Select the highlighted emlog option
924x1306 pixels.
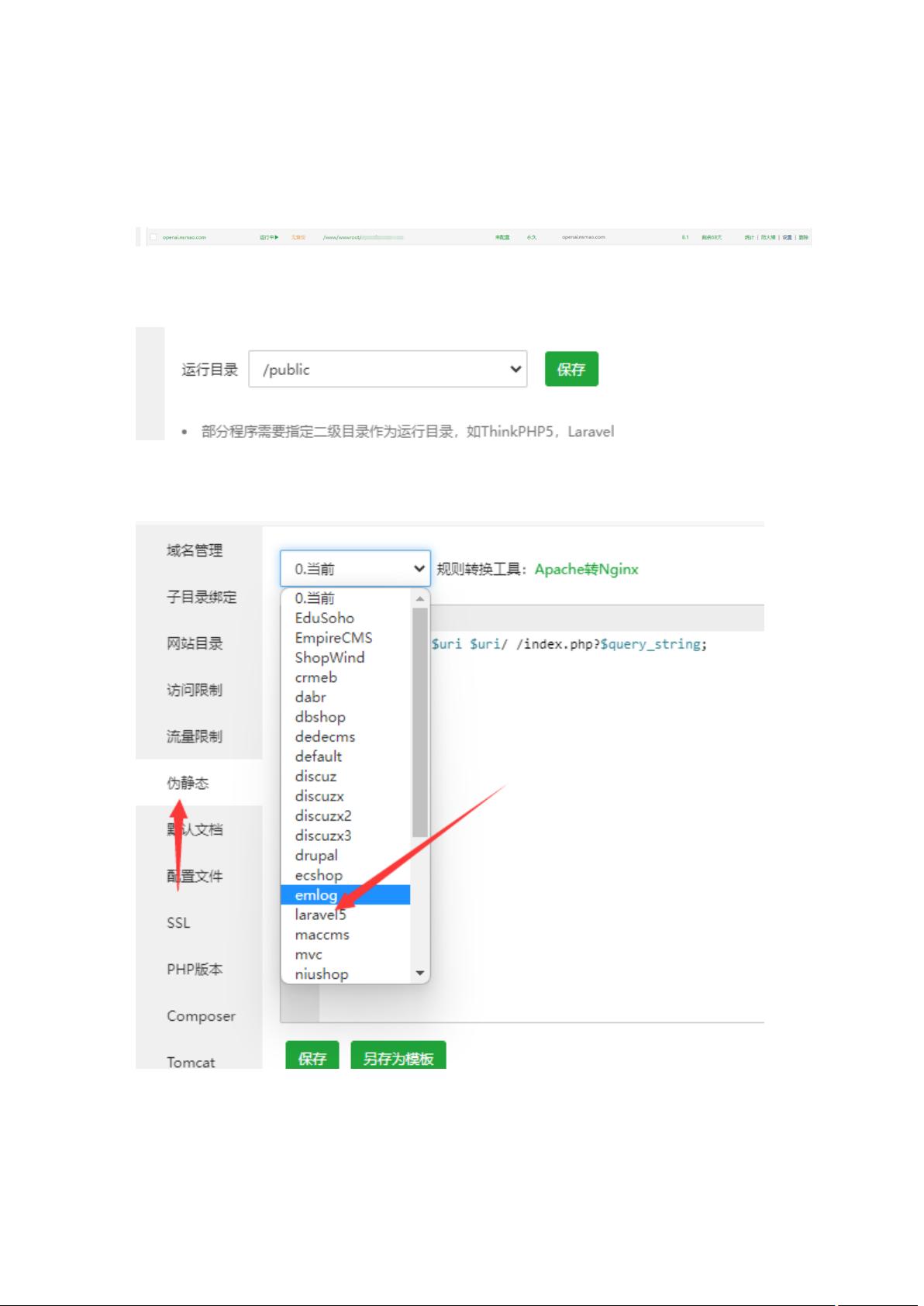(346, 894)
